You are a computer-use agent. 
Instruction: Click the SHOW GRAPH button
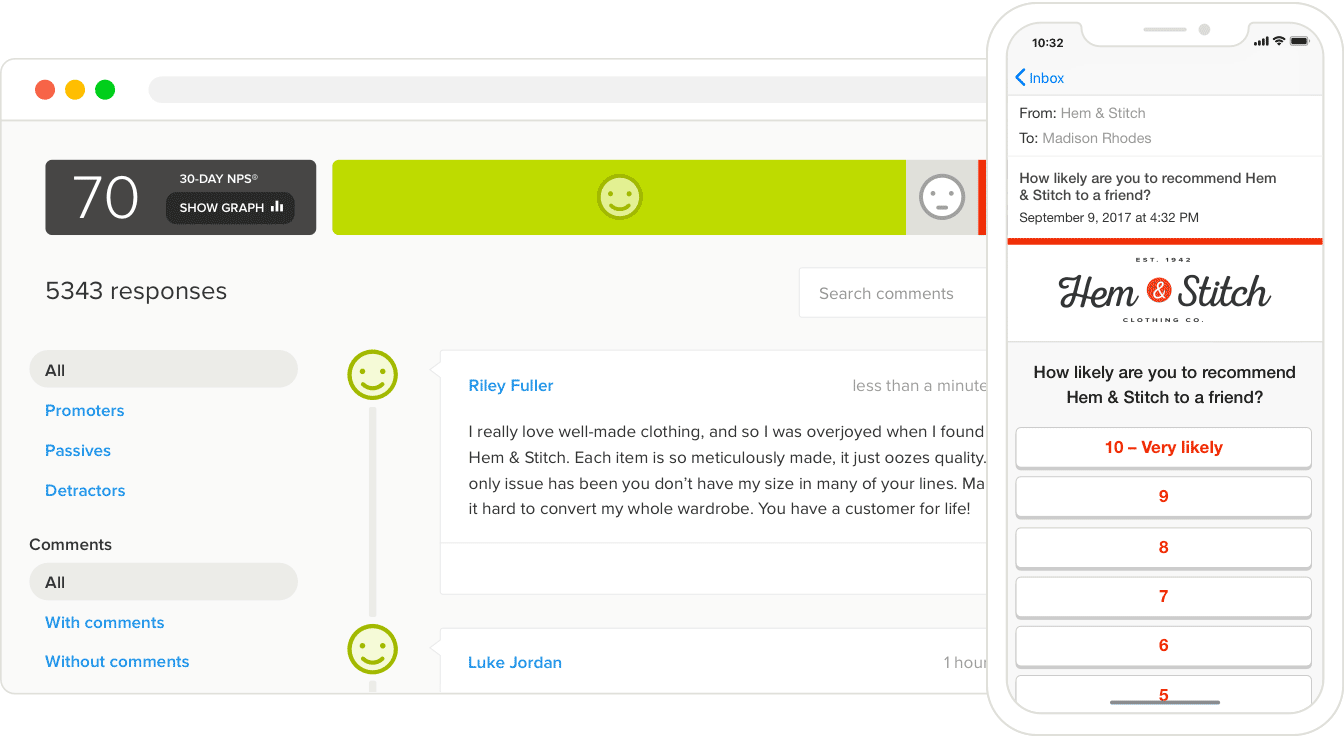tap(230, 208)
